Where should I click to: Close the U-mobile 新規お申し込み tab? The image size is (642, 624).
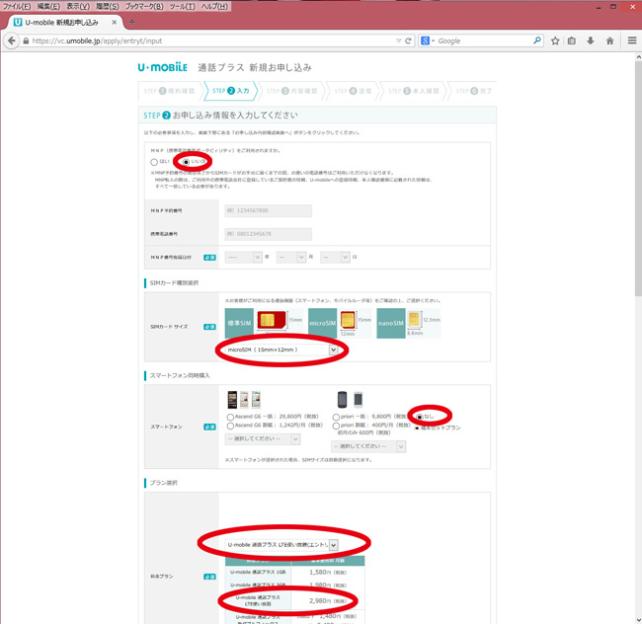114,22
